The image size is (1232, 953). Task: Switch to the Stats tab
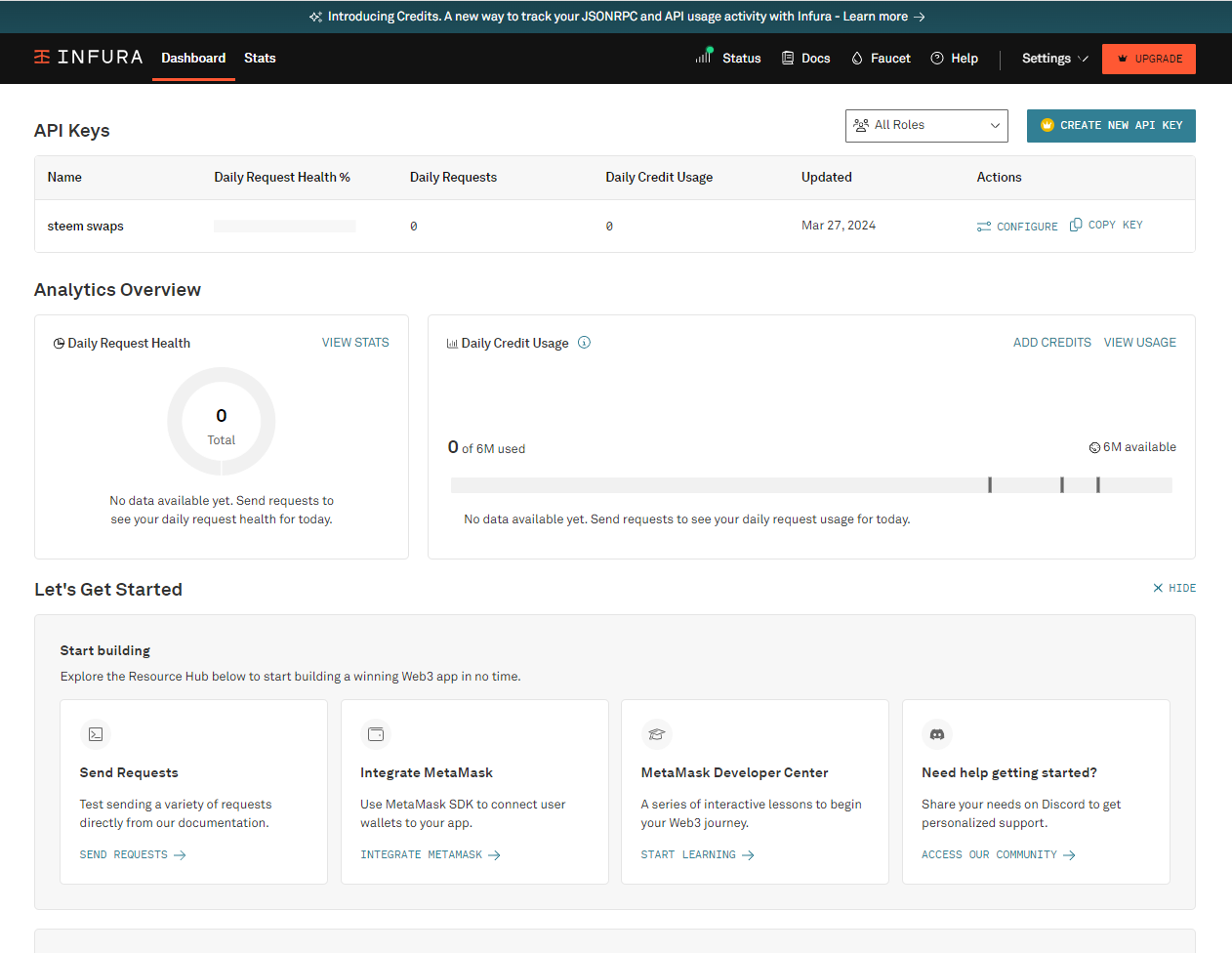[260, 59]
